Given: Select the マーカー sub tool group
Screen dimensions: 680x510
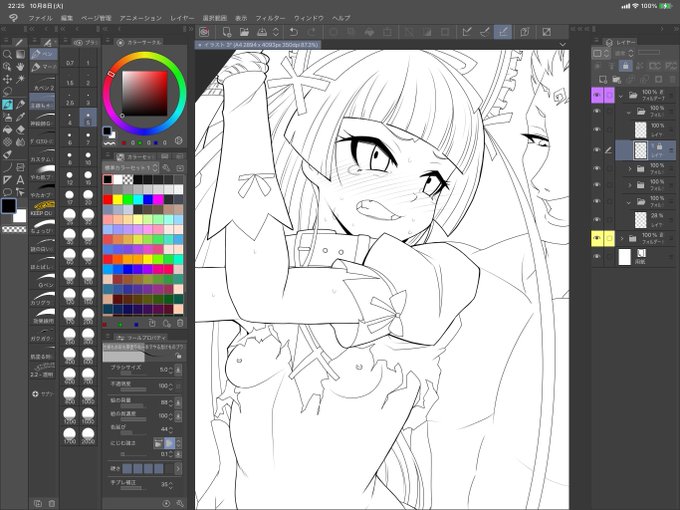Looking at the screenshot, I should [43, 67].
